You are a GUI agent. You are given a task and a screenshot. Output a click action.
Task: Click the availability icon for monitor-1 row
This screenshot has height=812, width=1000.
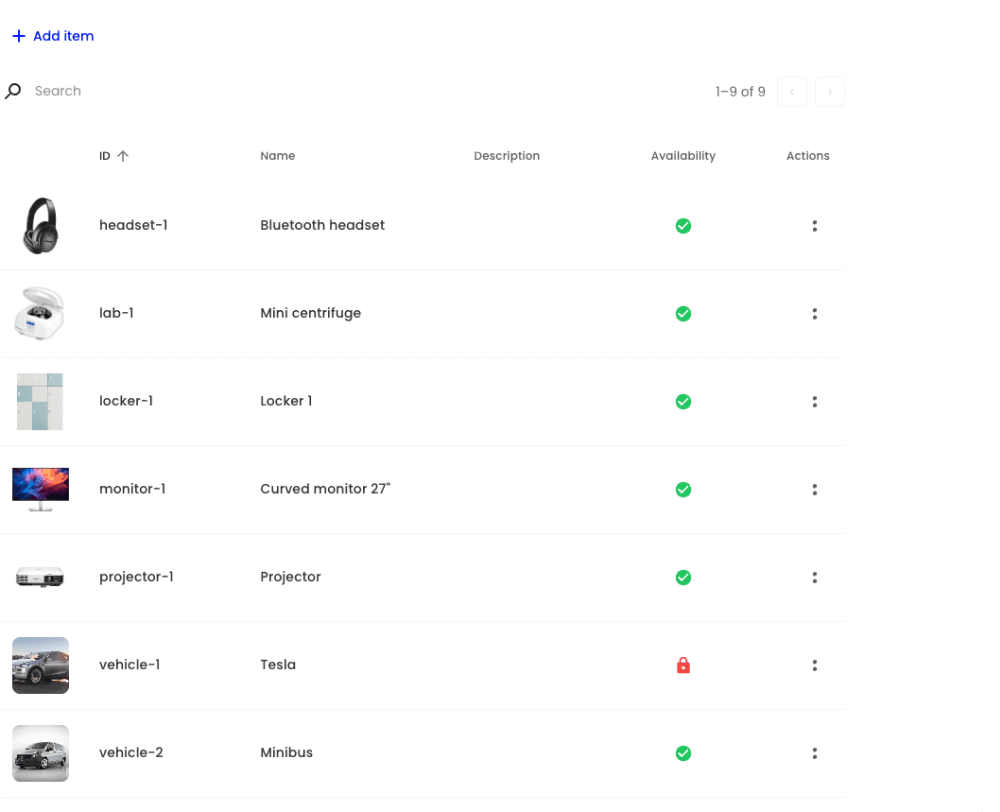pyautogui.click(x=683, y=490)
